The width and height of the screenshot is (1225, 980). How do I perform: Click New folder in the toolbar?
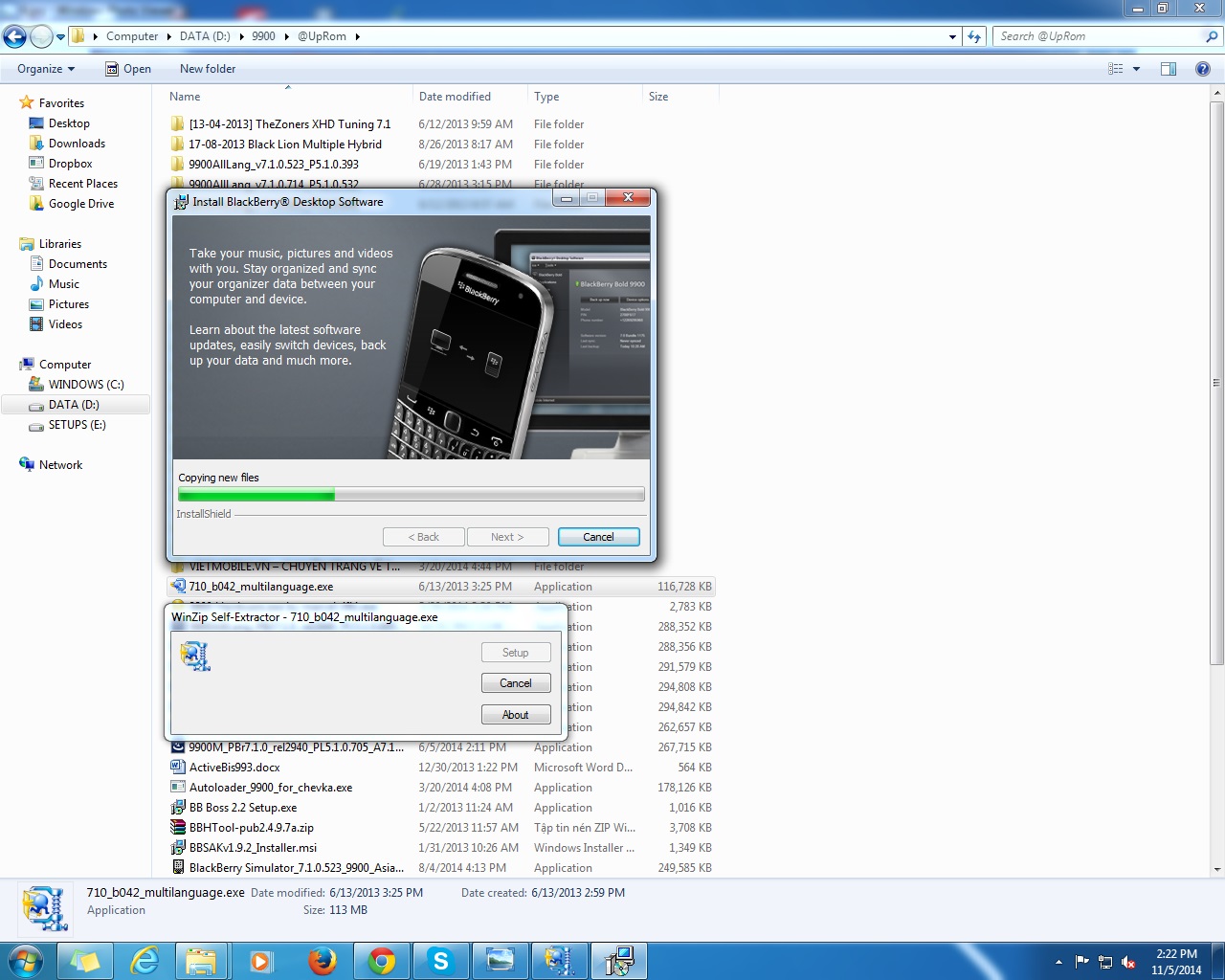(x=208, y=69)
